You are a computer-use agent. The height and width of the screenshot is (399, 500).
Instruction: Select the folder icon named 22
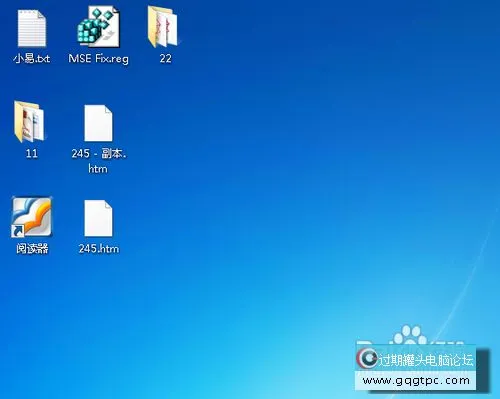(x=163, y=27)
